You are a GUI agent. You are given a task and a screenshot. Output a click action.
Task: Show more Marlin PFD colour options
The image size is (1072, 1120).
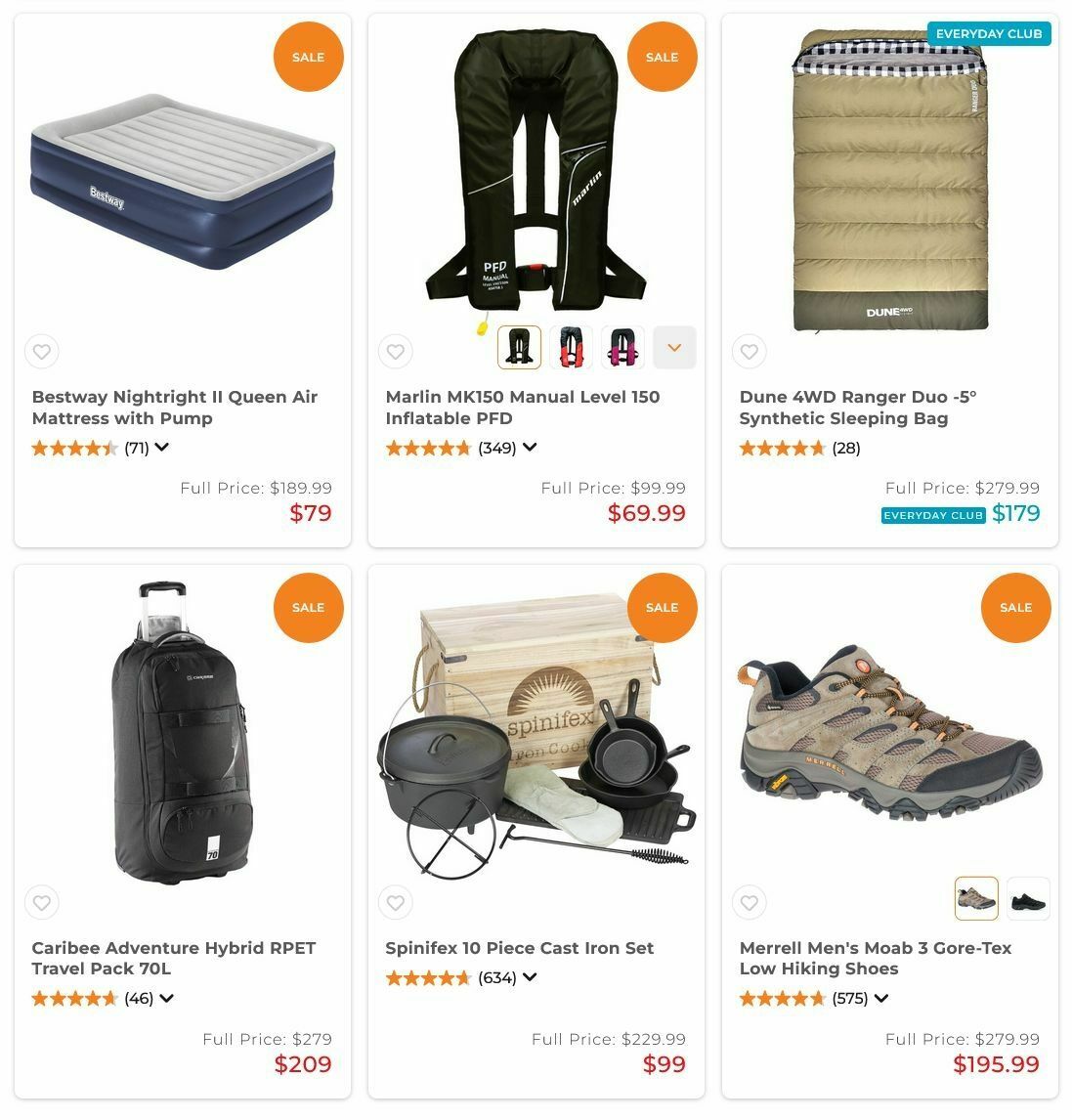tap(674, 347)
